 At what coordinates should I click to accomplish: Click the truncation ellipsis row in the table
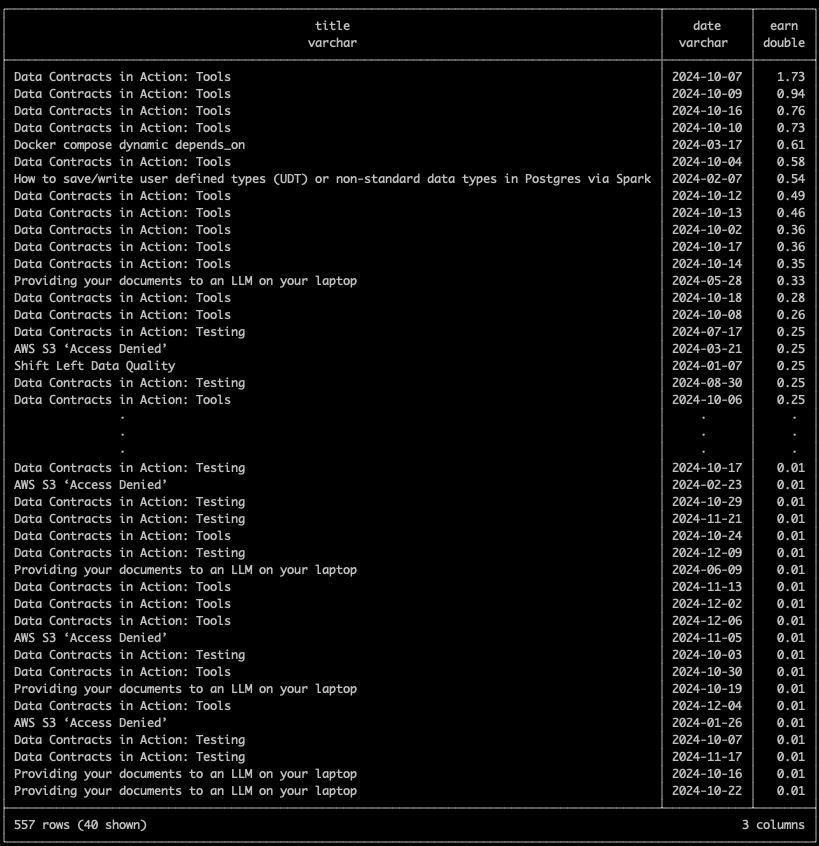pyautogui.click(x=332, y=433)
